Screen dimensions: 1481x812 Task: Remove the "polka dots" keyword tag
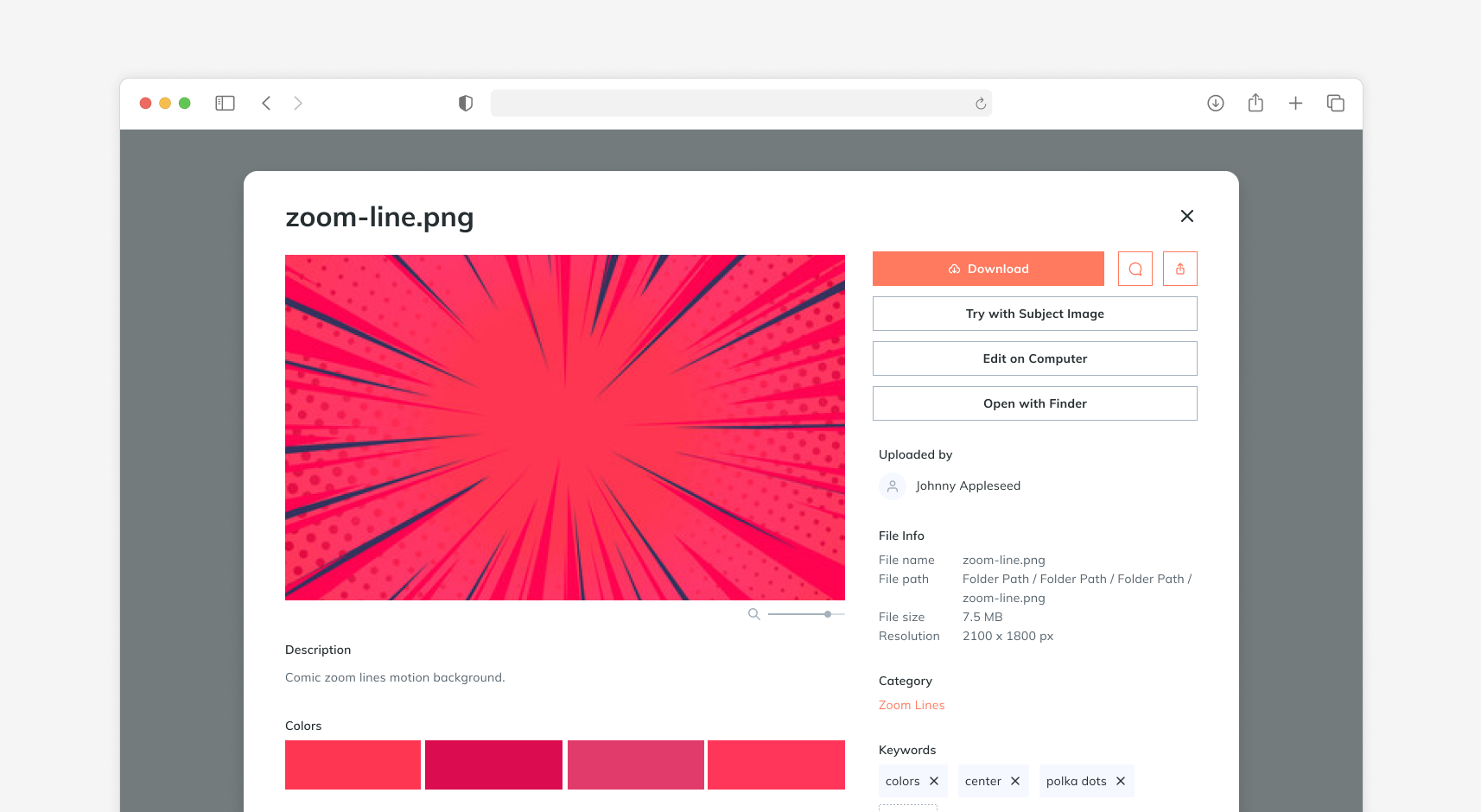pyautogui.click(x=1121, y=781)
